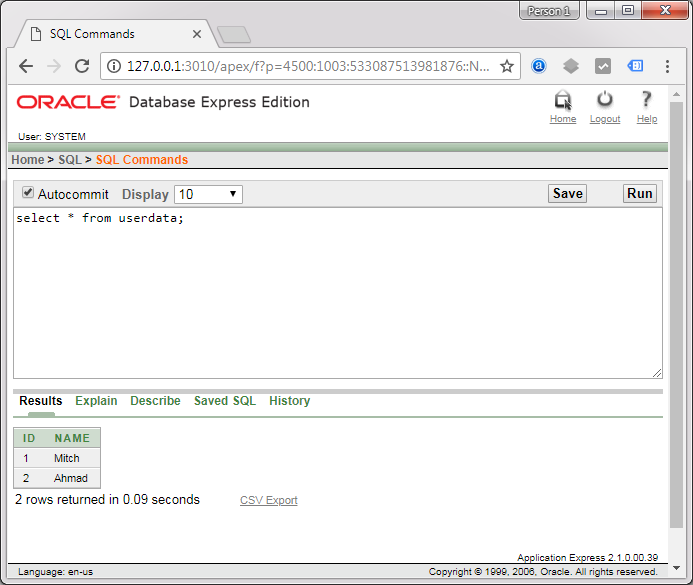The image size is (693, 585).
Task: Switch to the Explain tab
Action: tap(96, 401)
